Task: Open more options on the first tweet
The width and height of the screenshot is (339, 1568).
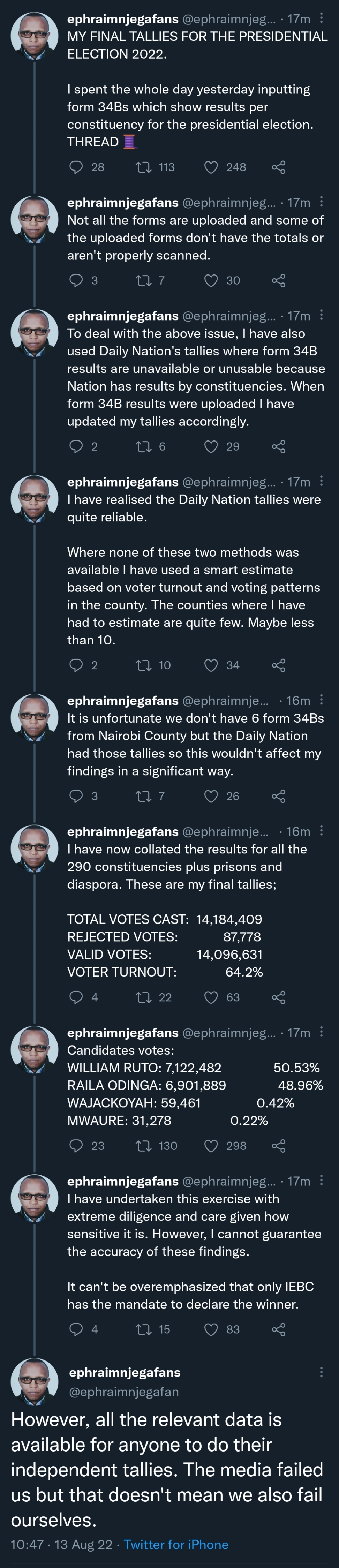Action: coord(321,19)
